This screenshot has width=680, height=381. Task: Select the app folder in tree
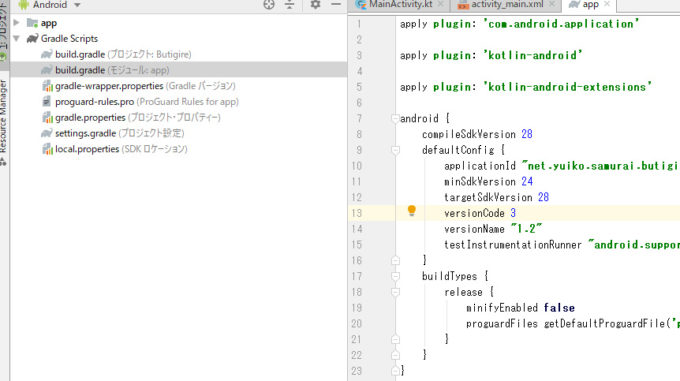point(49,23)
